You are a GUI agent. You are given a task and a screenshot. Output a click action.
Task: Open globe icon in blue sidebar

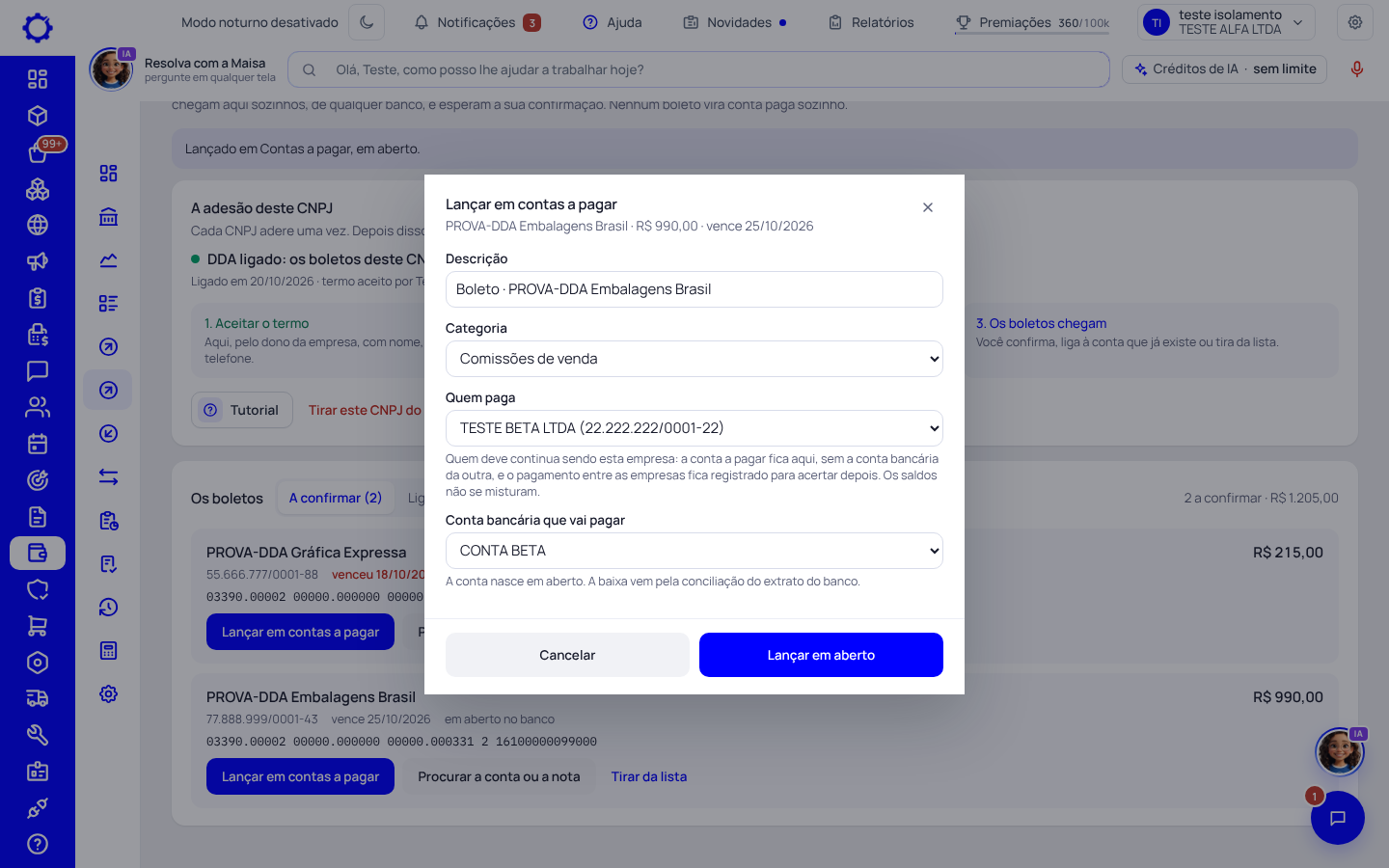click(38, 225)
